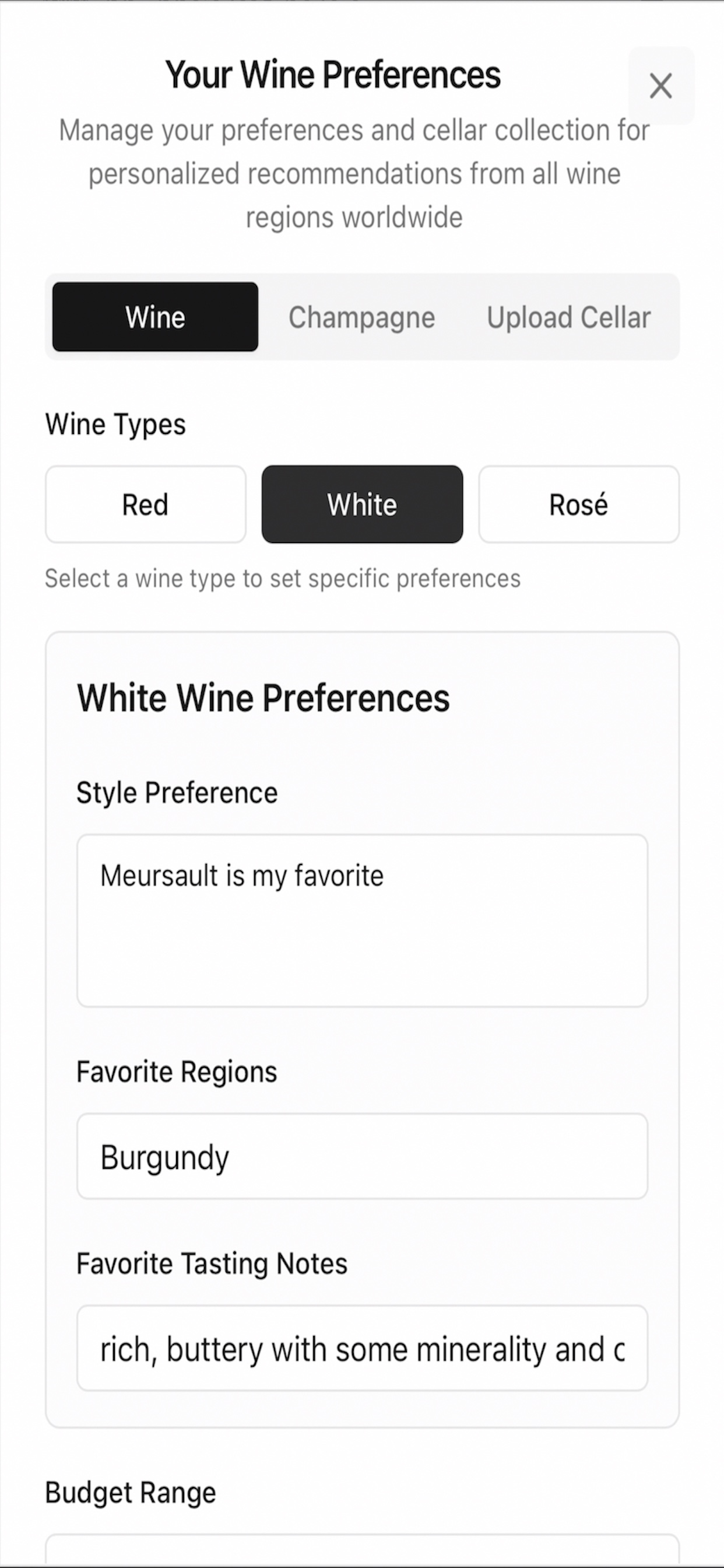The image size is (724, 1568).
Task: Click the field below Budget Range
Action: (x=362, y=1552)
